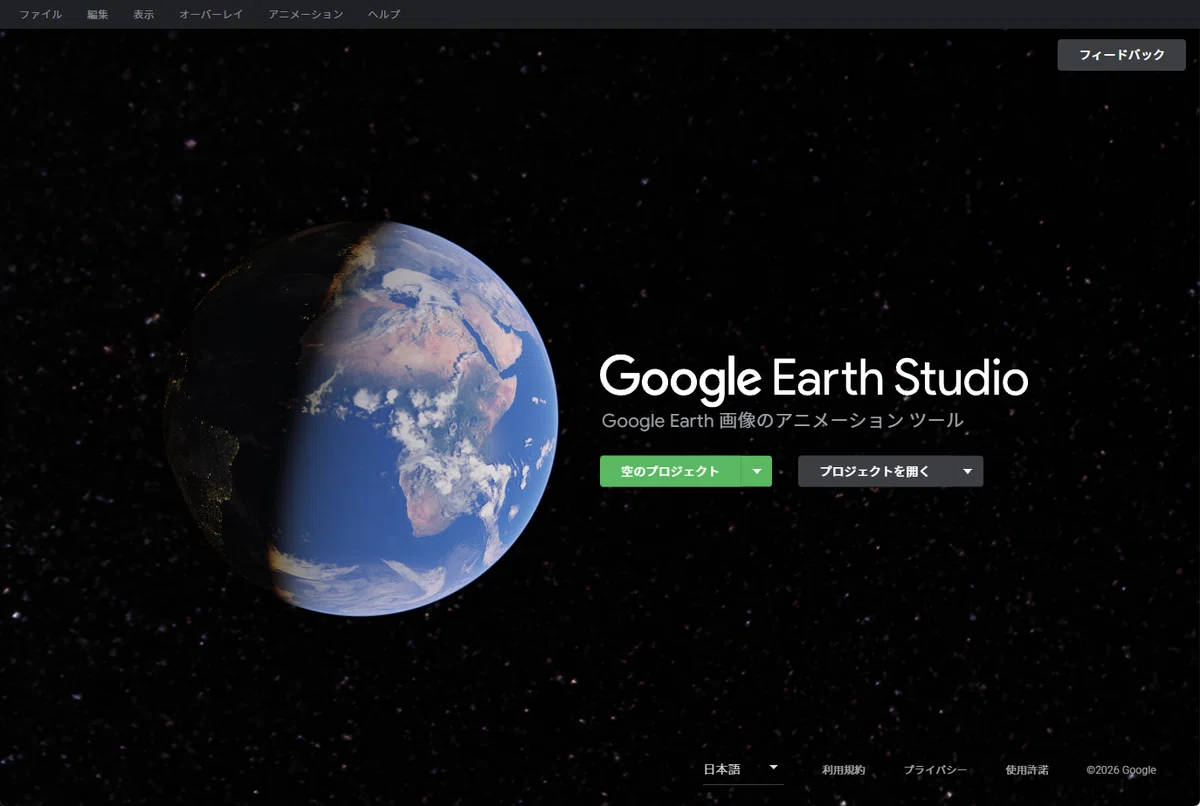Create a 空のプロジェクト
1200x806 pixels.
click(670, 471)
